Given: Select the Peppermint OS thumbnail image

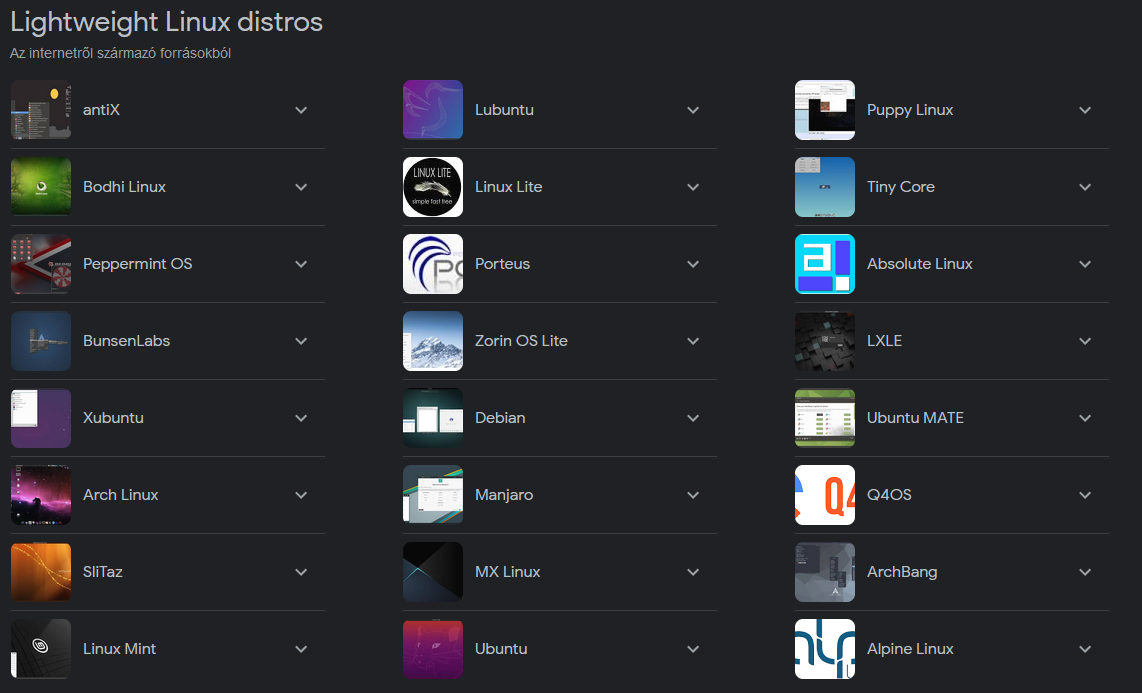Looking at the screenshot, I should (x=41, y=264).
